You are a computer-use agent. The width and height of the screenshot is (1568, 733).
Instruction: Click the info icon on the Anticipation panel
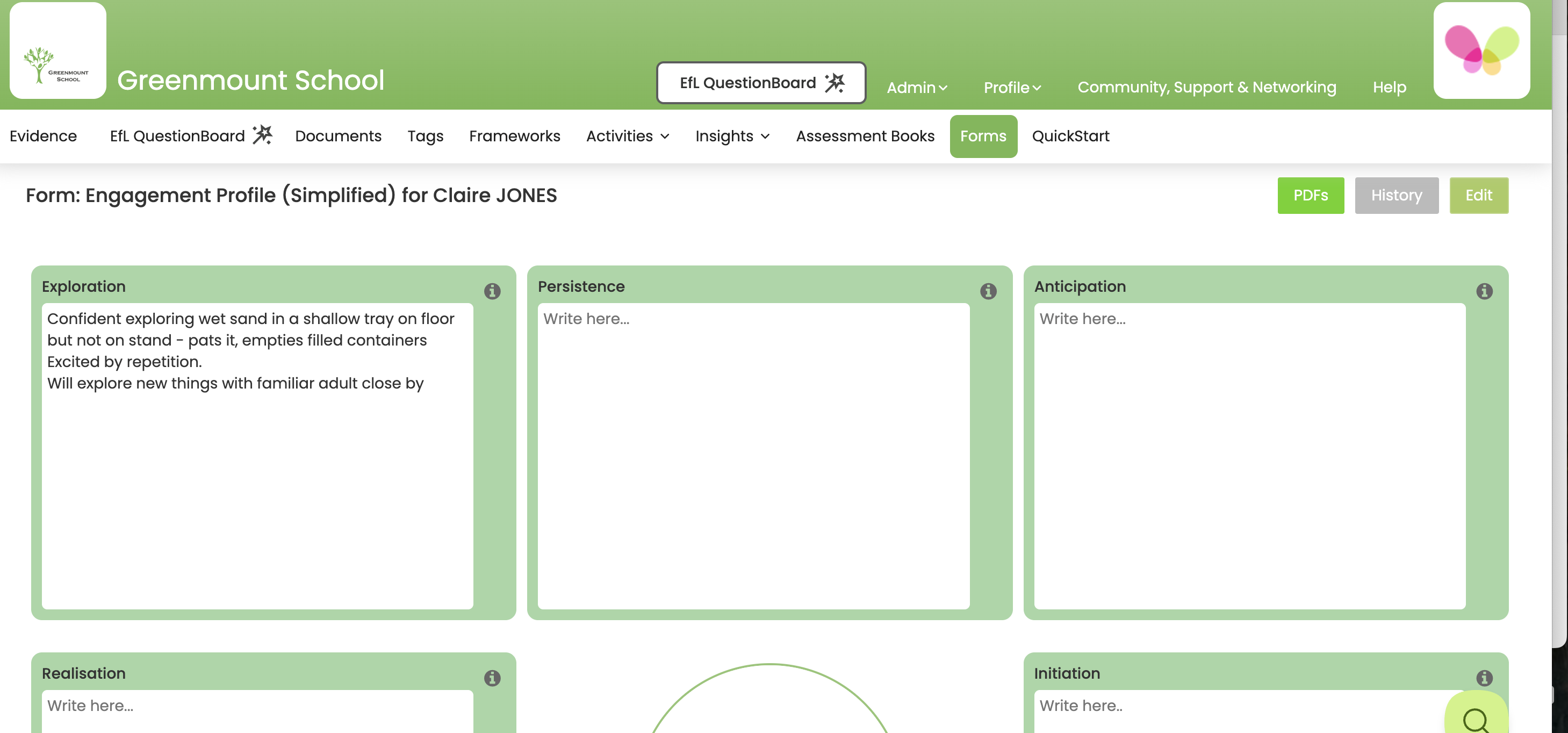click(1486, 291)
